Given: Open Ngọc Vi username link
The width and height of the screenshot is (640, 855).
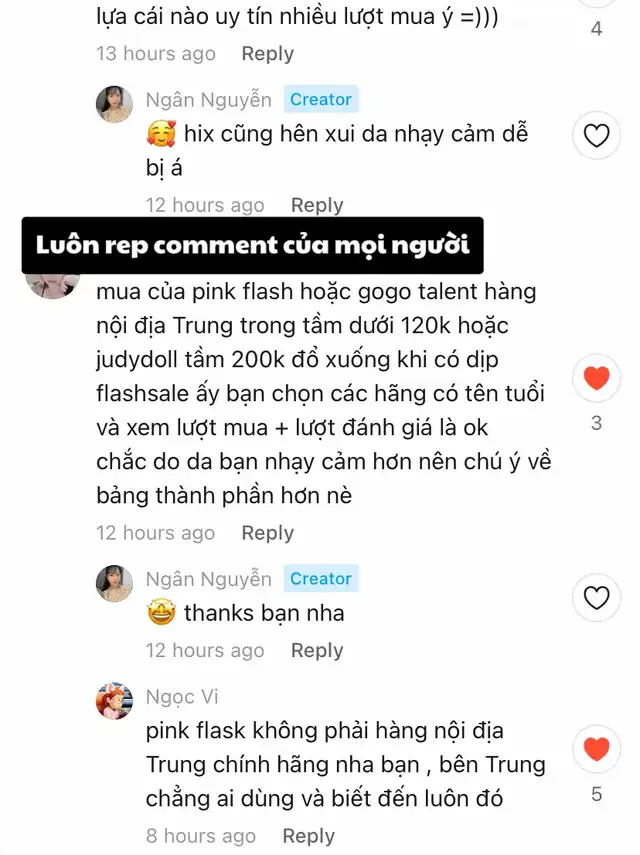Looking at the screenshot, I should click(x=182, y=697).
